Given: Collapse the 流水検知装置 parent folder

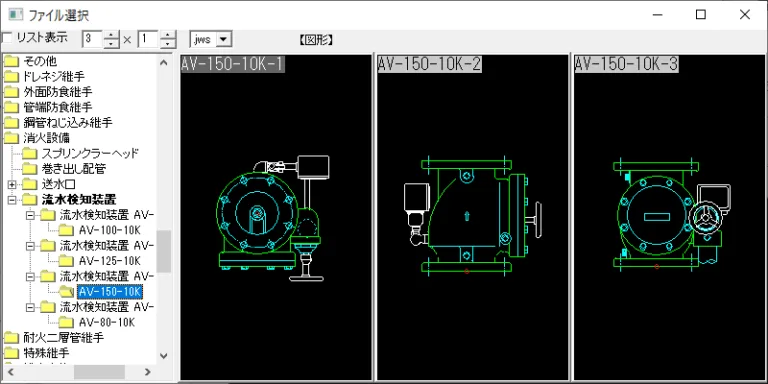Looking at the screenshot, I should click(12, 200).
